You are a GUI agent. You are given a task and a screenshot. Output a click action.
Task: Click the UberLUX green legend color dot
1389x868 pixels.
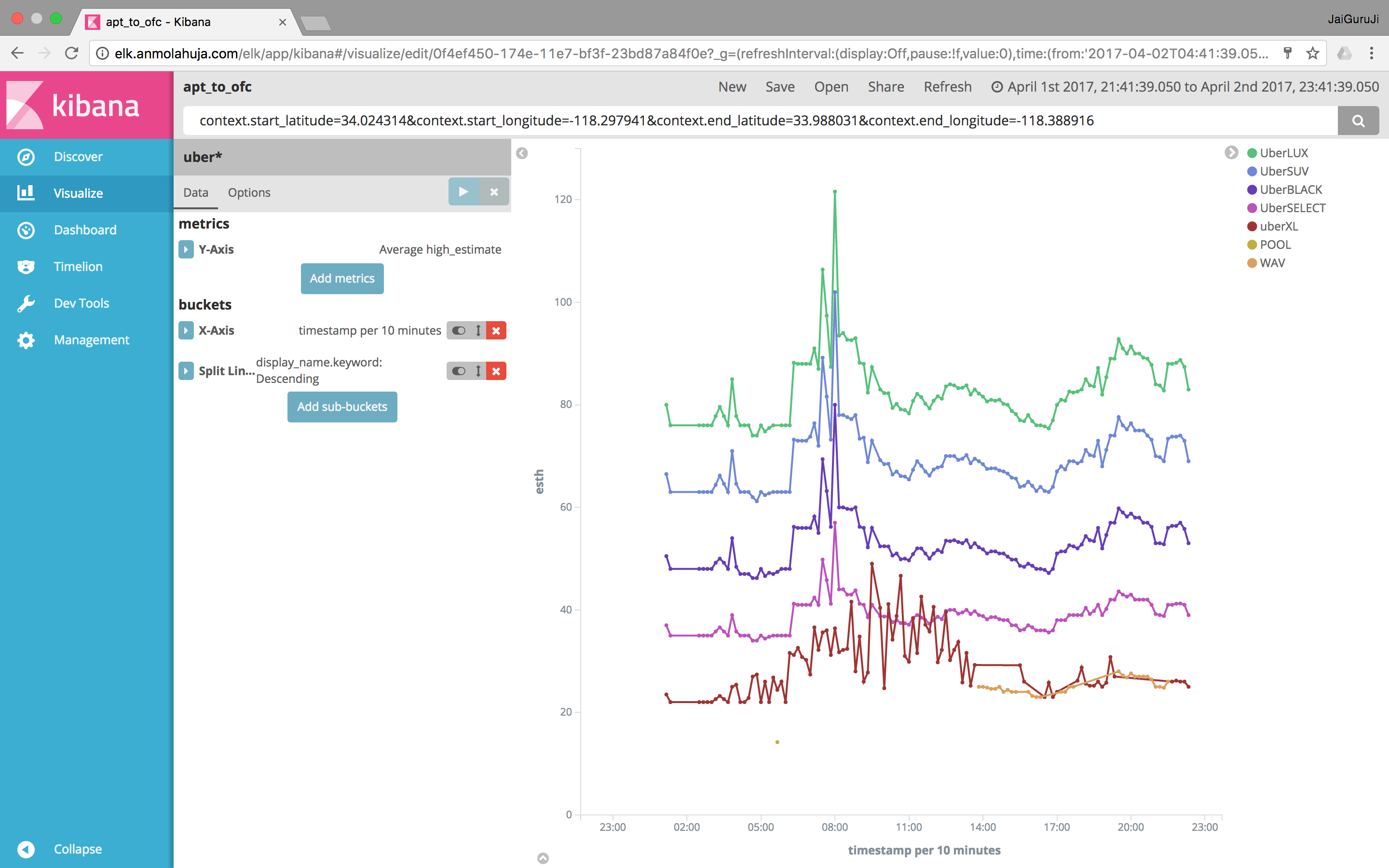[1252, 153]
